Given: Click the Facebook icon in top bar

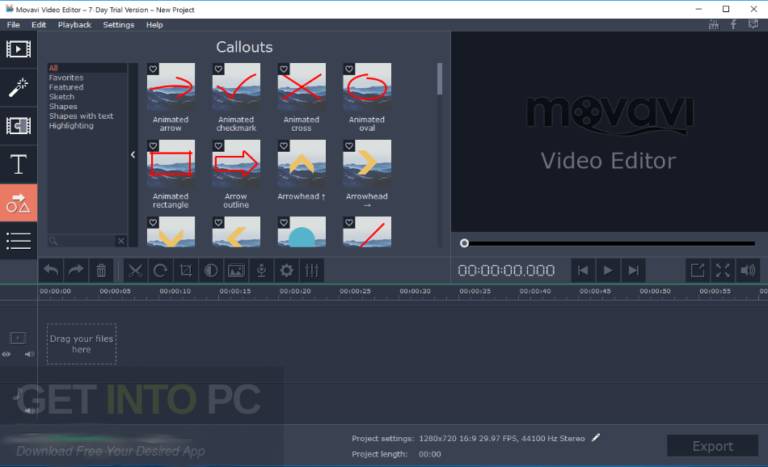Looking at the screenshot, I should pos(733,25).
